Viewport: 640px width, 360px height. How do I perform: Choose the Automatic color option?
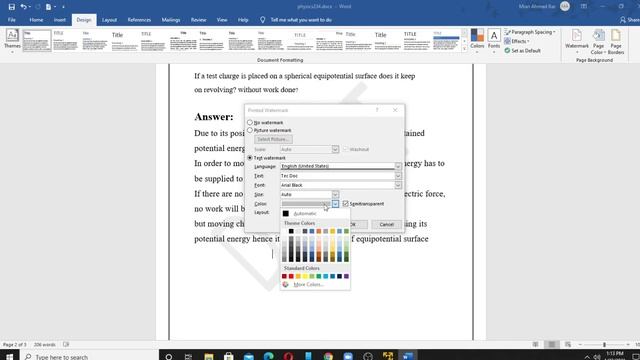315,213
